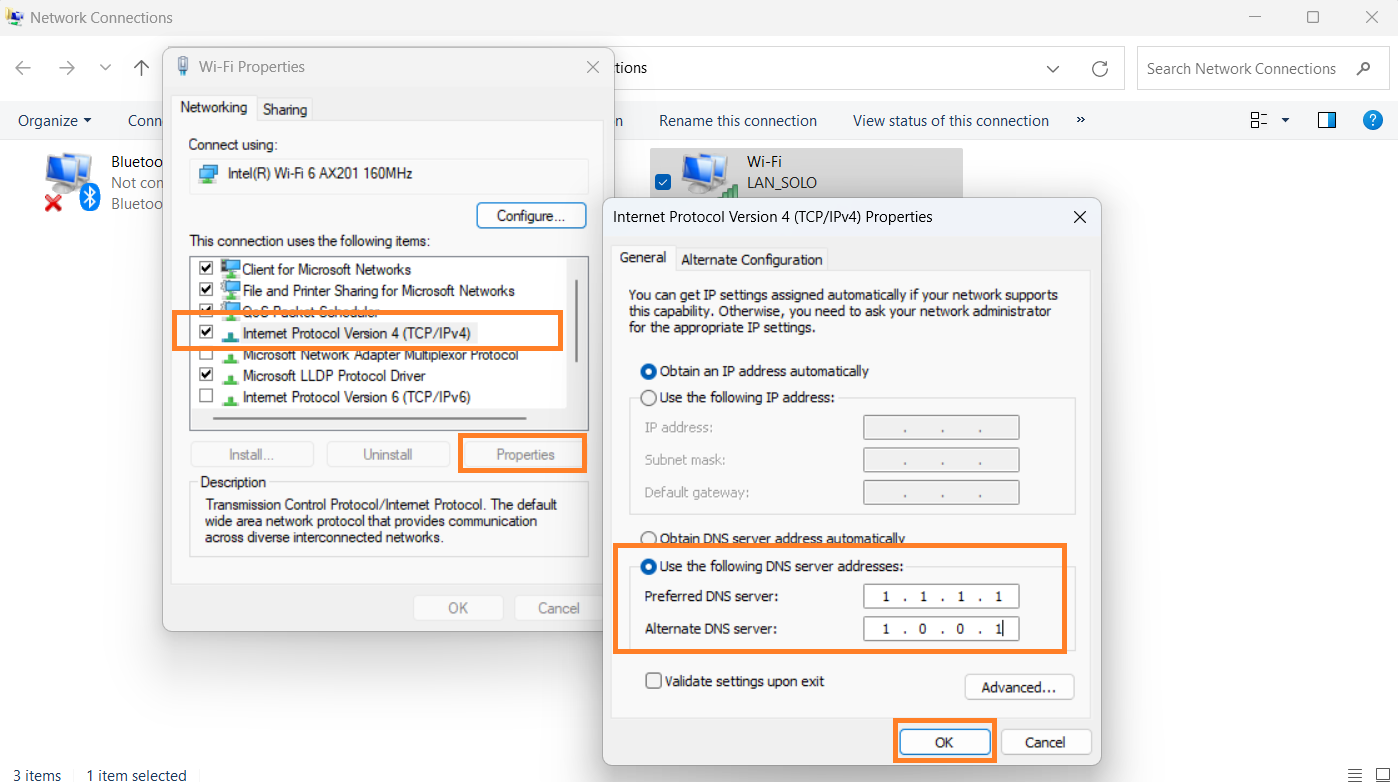Switch to the Alternate Configuration tab

[752, 260]
